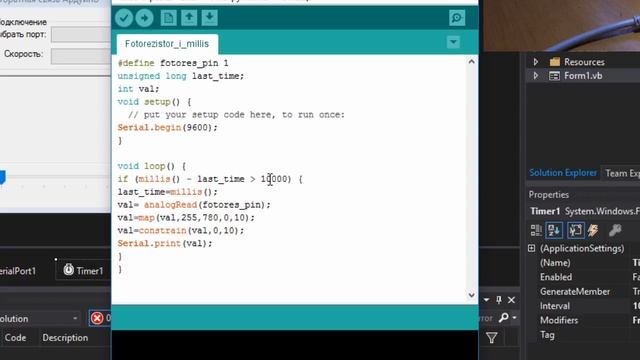The height and width of the screenshot is (360, 640).
Task: Click the Error List filter funnel icon
Action: [491, 338]
